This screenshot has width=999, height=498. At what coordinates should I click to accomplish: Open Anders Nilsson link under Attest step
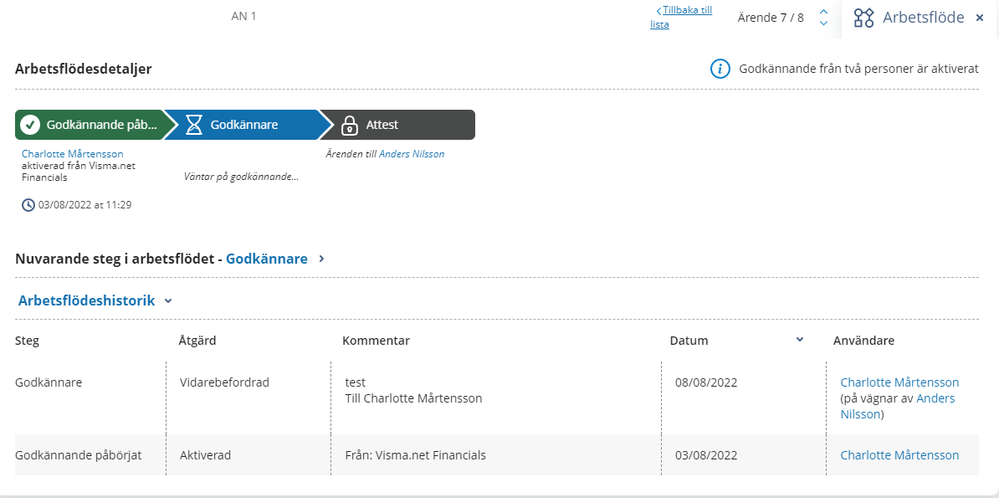tap(411, 154)
